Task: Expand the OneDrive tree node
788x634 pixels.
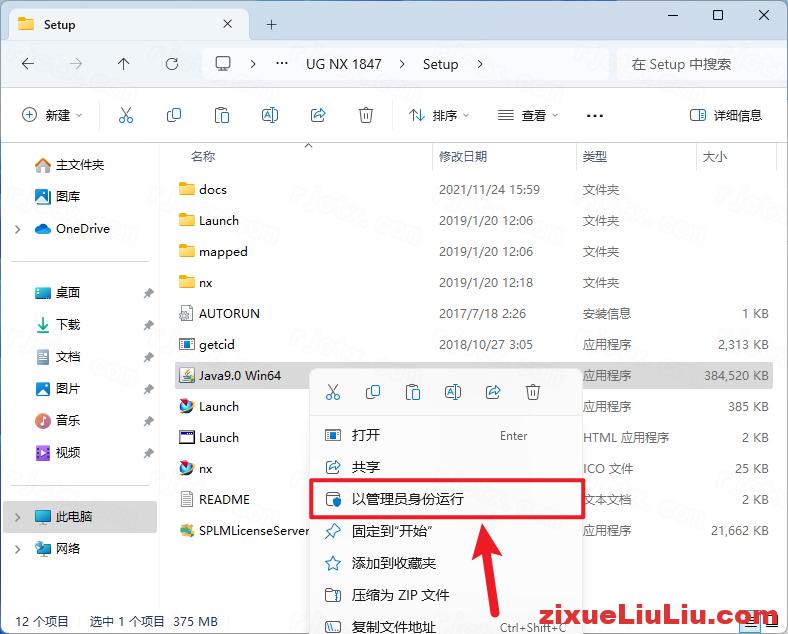Action: click(x=18, y=229)
